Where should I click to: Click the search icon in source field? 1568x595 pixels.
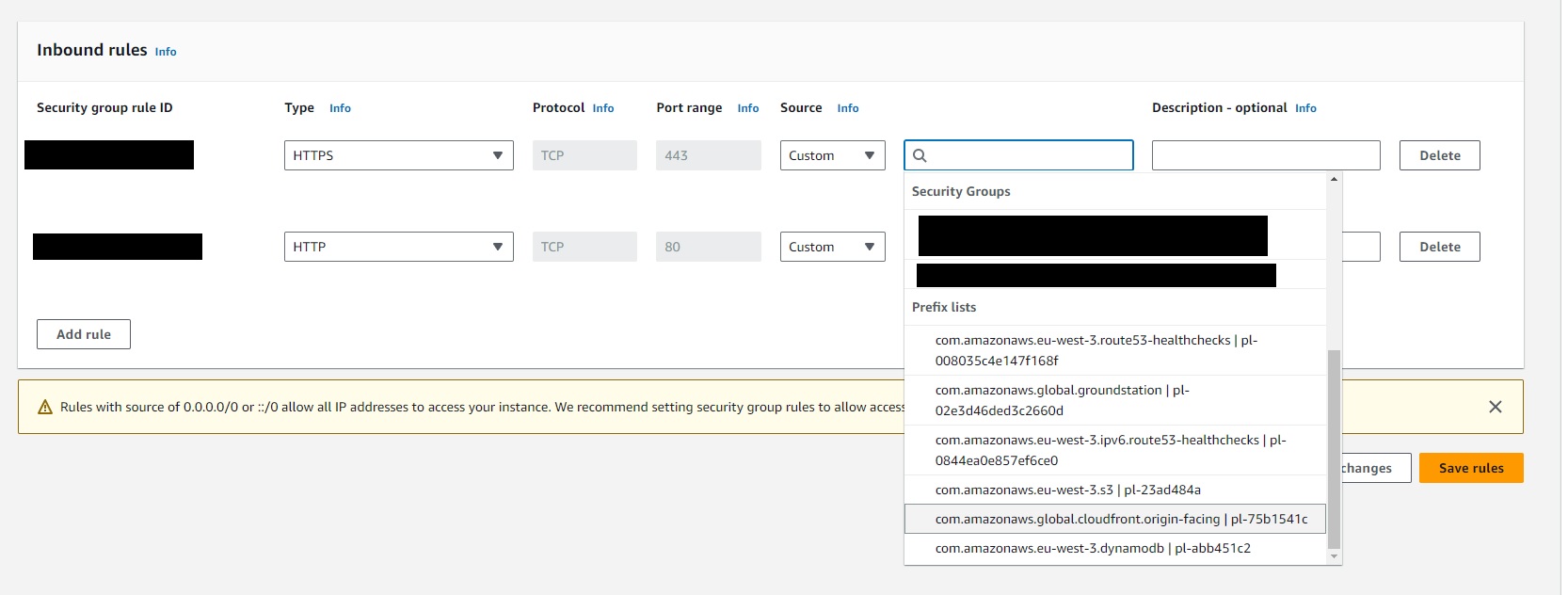click(x=920, y=155)
